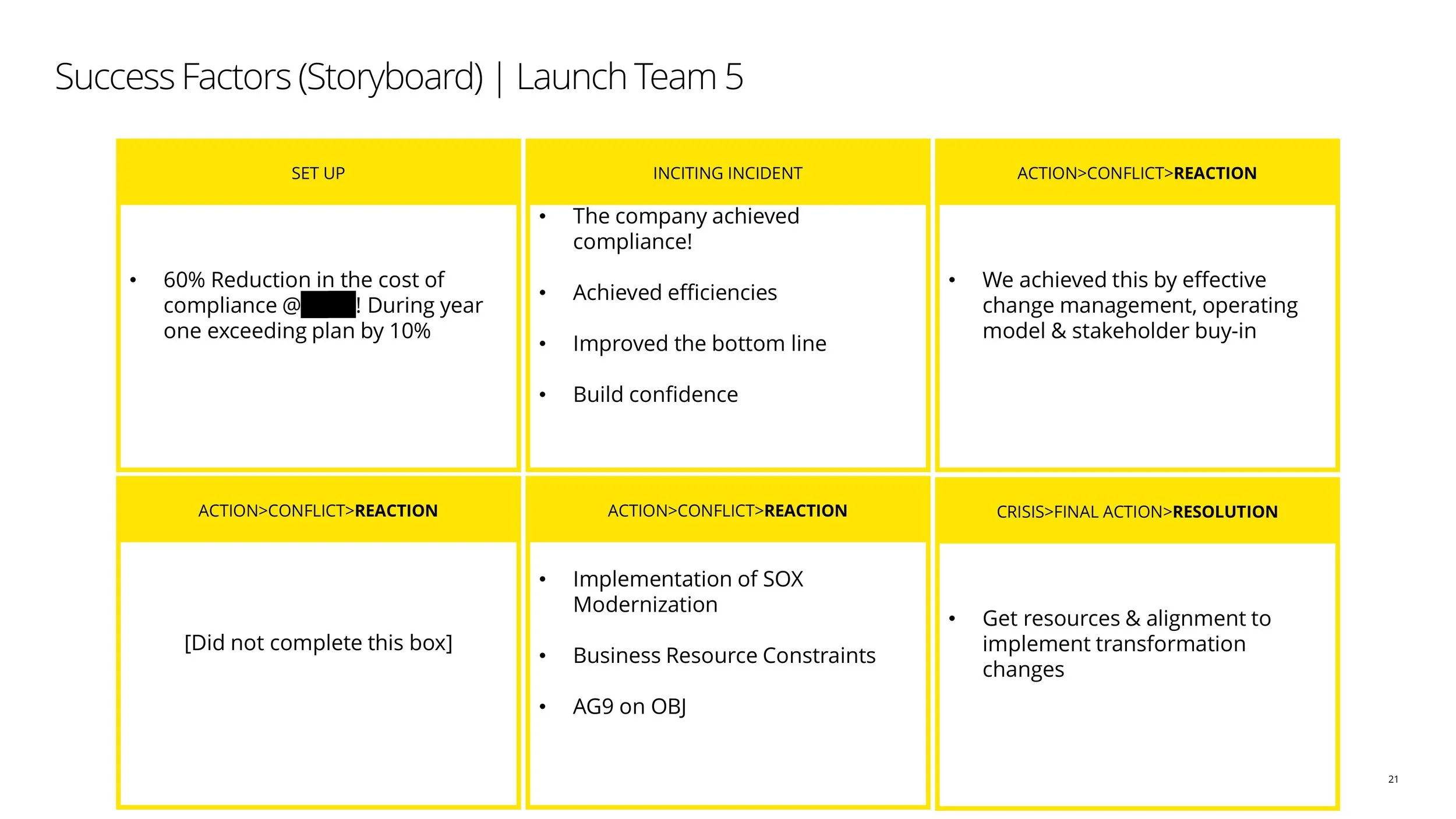Click bottom-left 'ACTION>CONFLICT>REACTION' header
The image size is (1456, 819).
point(318,511)
